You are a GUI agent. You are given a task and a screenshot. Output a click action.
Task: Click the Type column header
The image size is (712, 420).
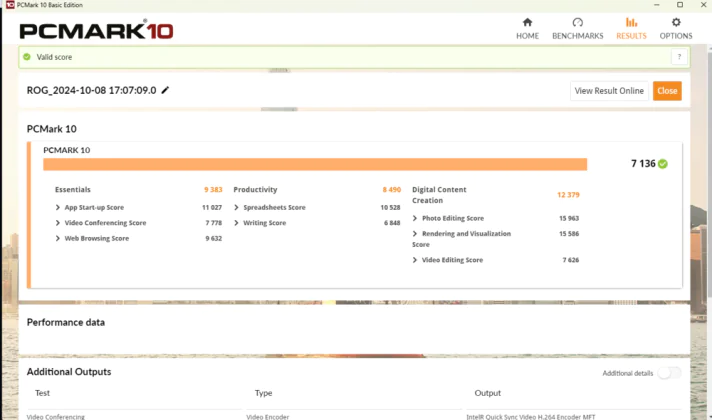pos(263,393)
